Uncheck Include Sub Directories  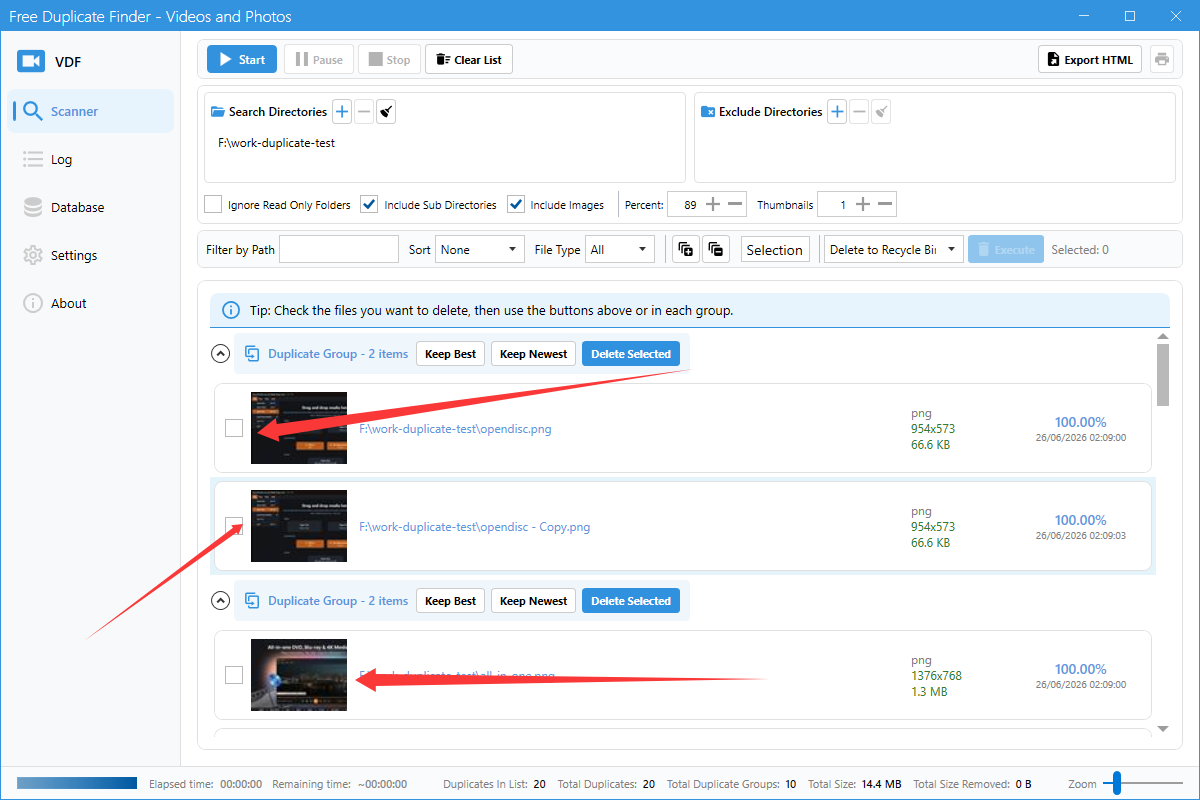369,204
